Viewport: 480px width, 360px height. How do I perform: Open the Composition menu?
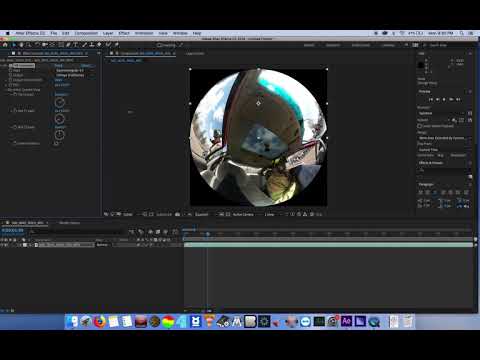pos(86,33)
